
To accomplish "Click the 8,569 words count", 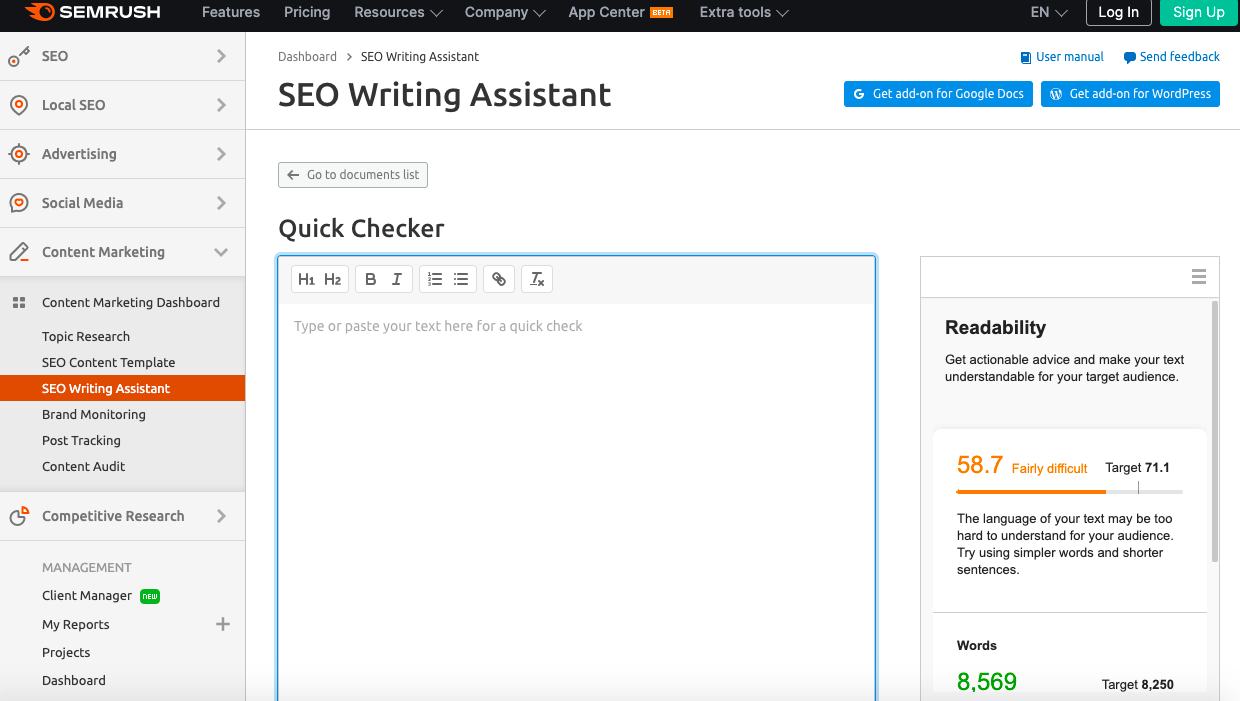I will (987, 682).
